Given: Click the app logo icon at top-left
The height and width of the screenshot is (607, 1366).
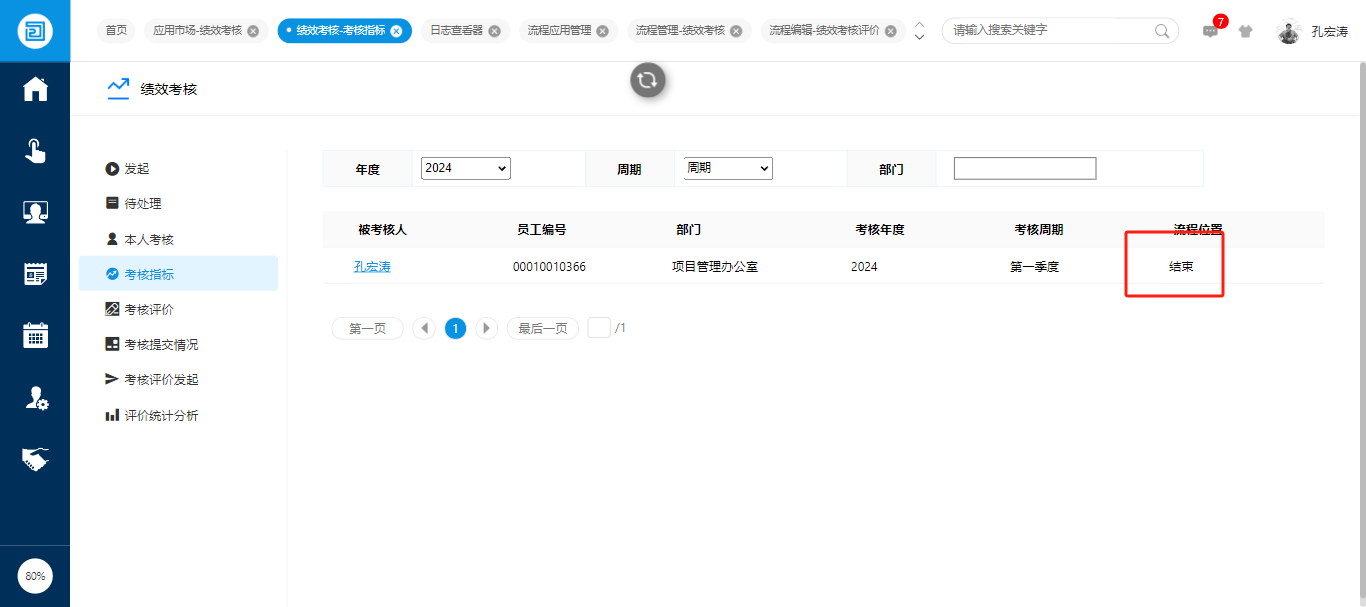Looking at the screenshot, I should click(35, 30).
